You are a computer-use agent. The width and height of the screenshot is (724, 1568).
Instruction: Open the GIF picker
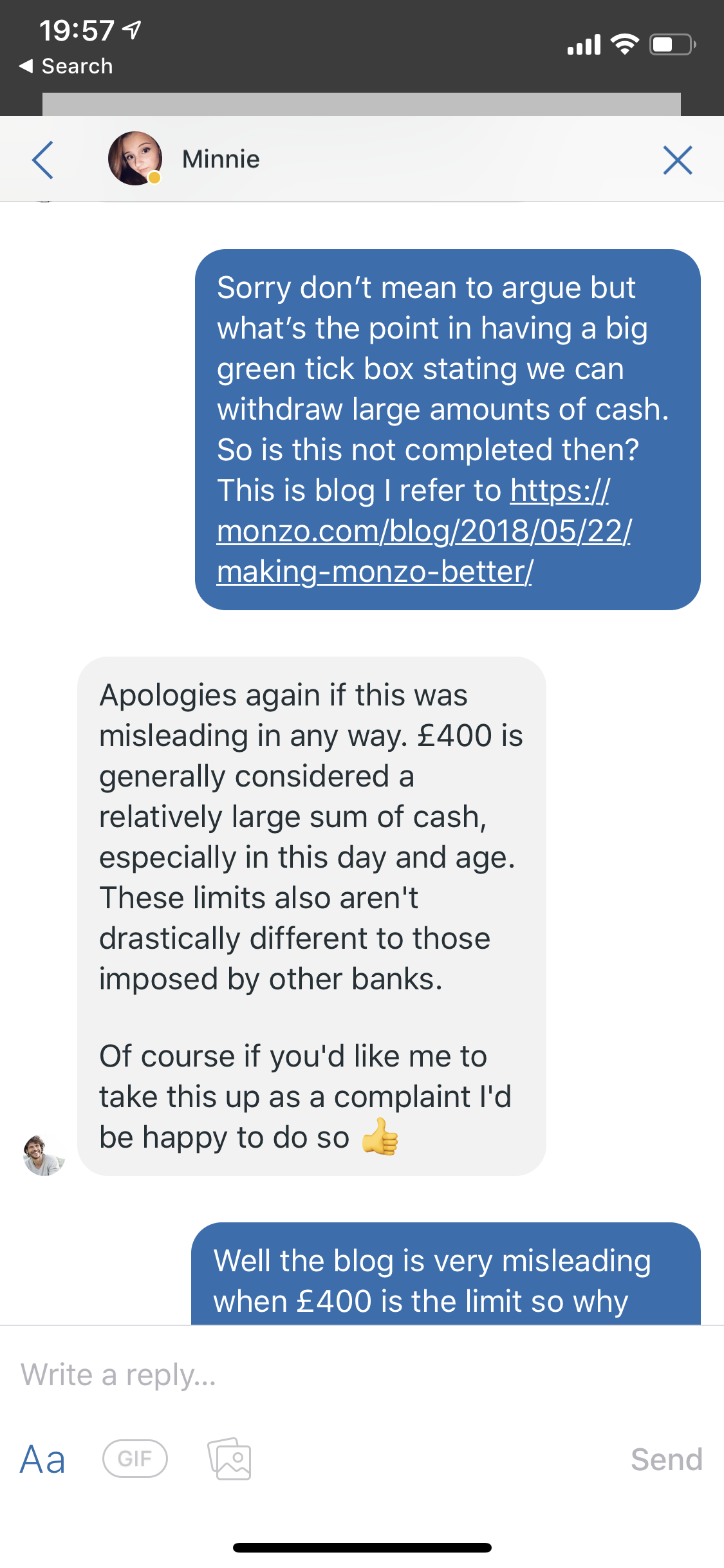click(x=135, y=1459)
